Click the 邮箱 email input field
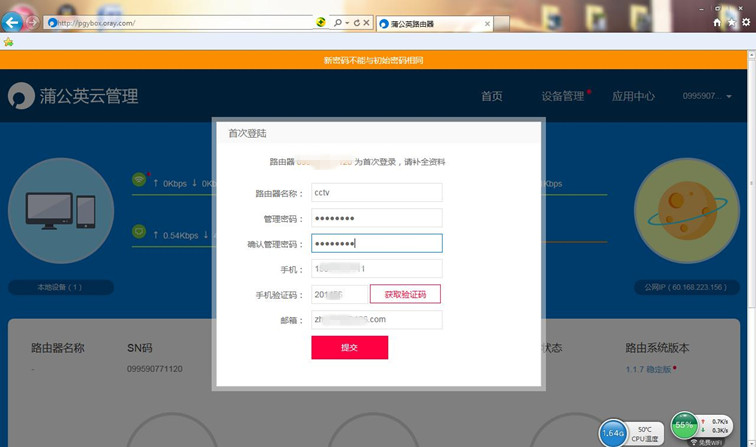Screen dimensions: 756x447 376,320
